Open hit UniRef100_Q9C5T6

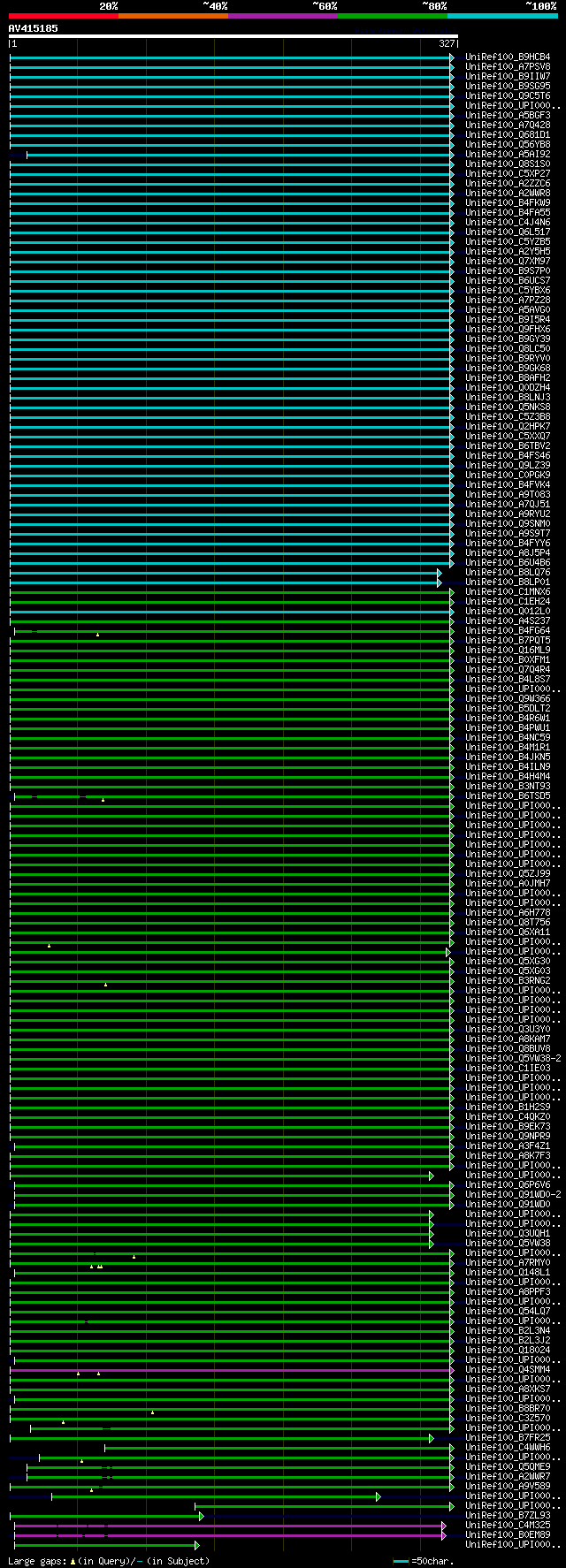[508, 96]
